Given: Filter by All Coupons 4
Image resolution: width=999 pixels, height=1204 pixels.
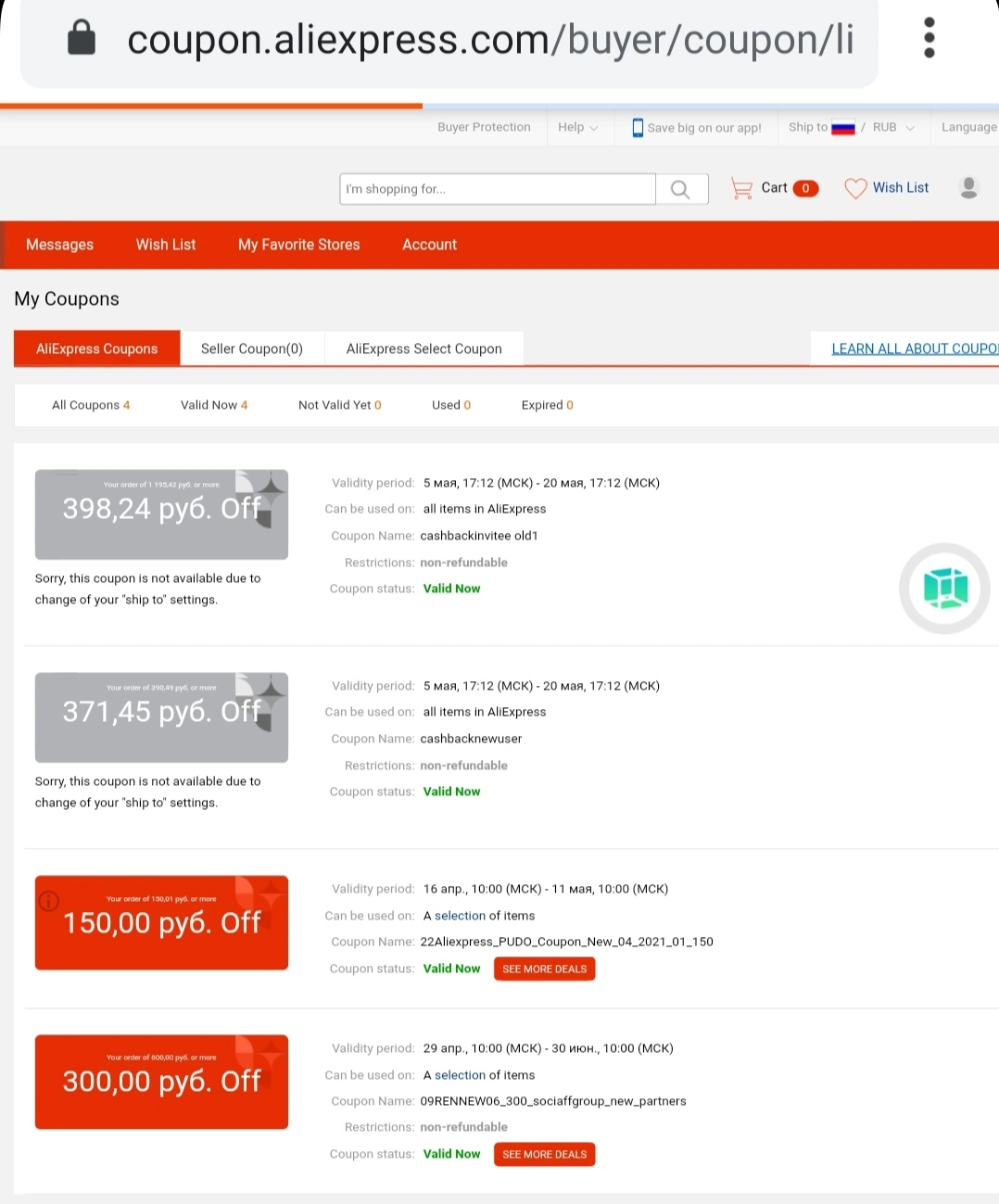Looking at the screenshot, I should coord(91,405).
